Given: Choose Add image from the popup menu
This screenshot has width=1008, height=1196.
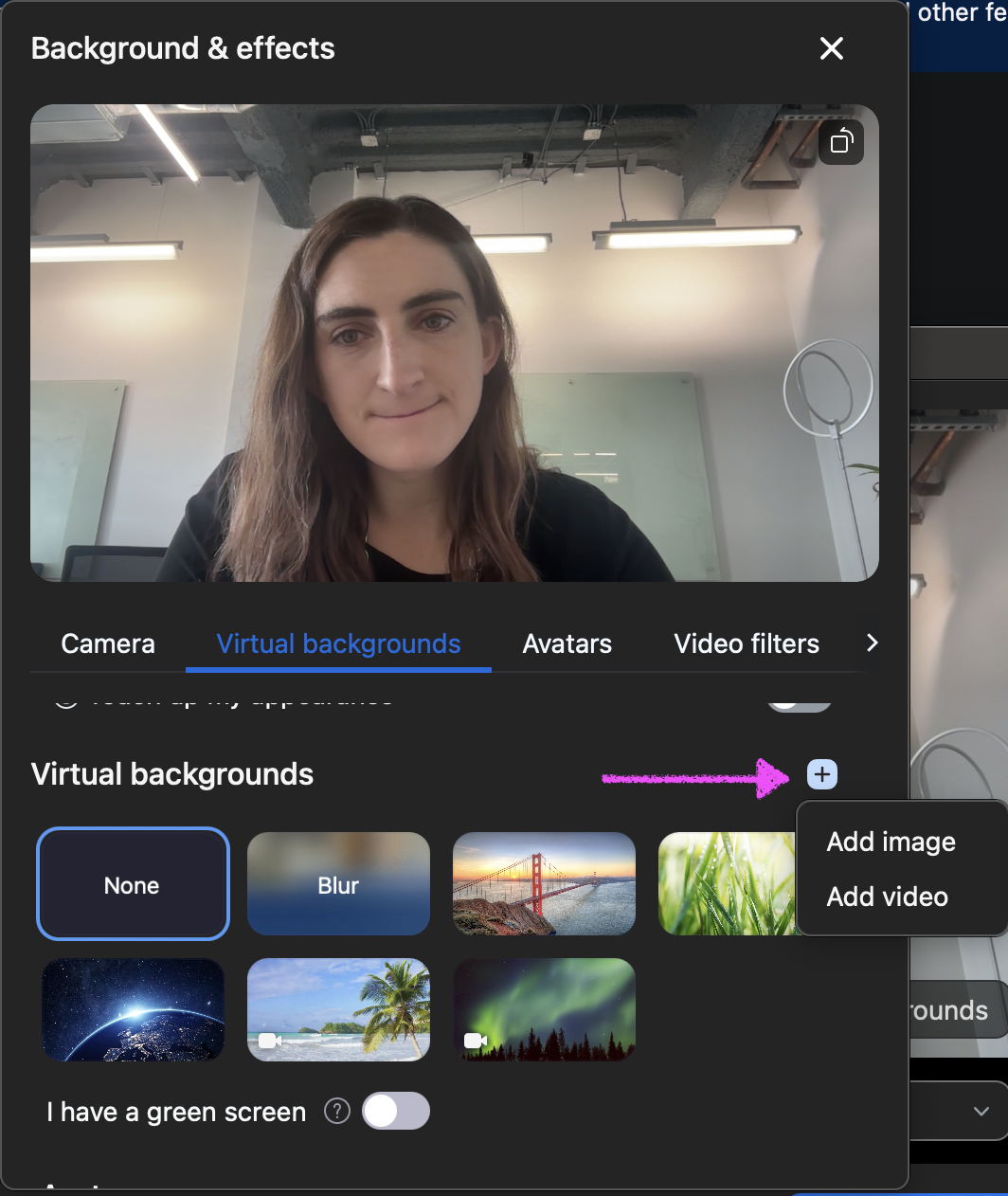Looking at the screenshot, I should point(891,842).
